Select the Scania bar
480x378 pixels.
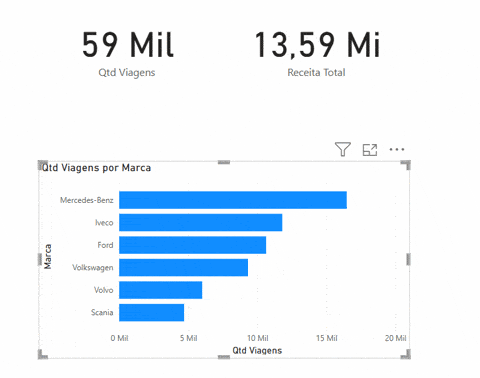click(x=151, y=312)
